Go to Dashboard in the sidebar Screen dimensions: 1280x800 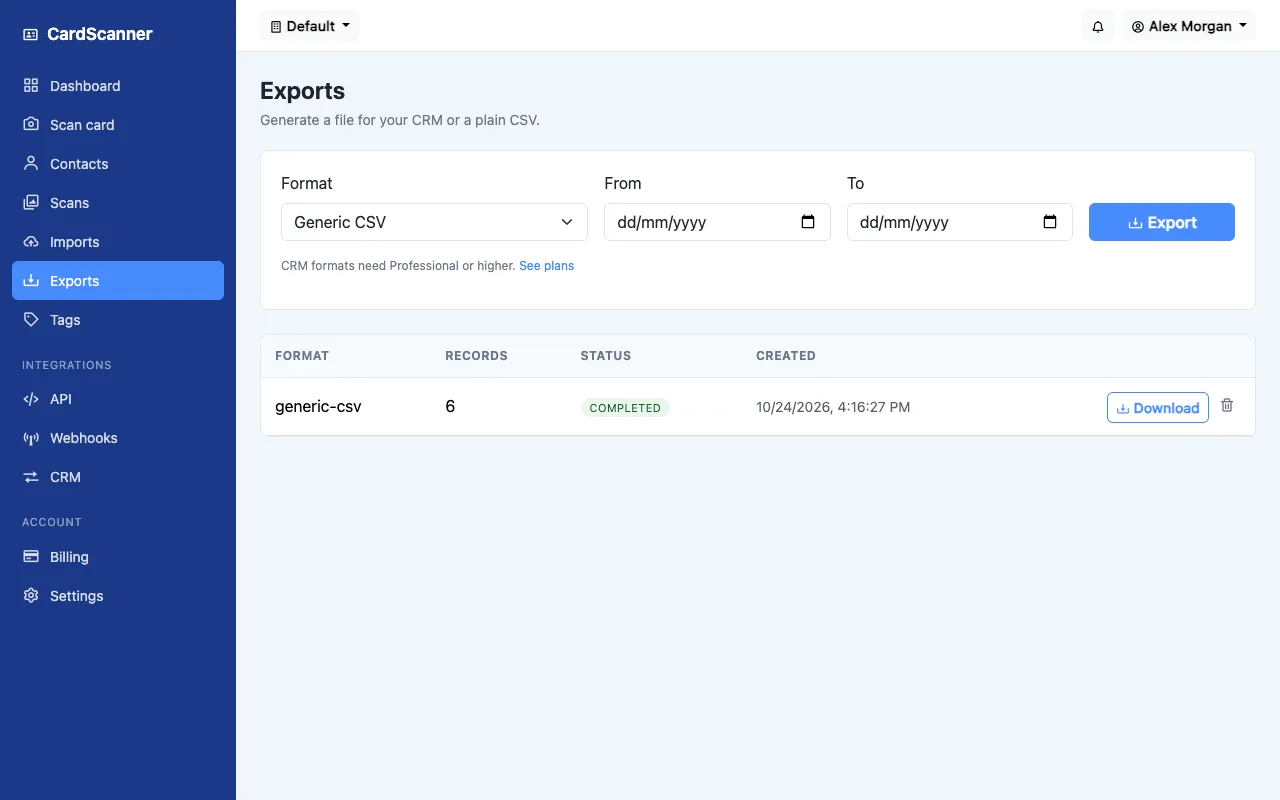click(x=118, y=86)
